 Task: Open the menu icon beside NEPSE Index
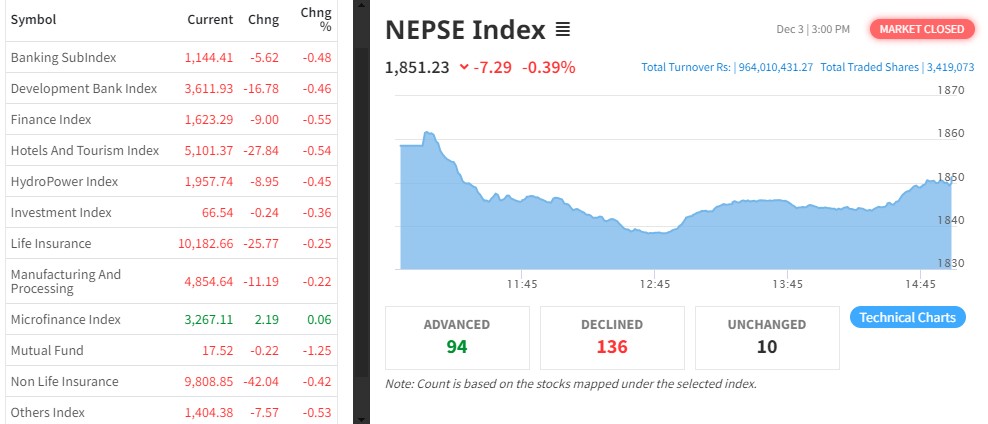(x=562, y=30)
